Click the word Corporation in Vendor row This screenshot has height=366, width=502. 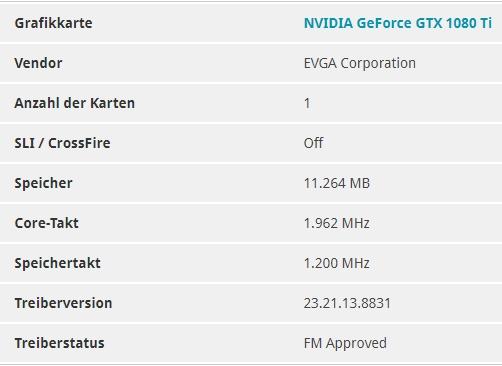pyautogui.click(x=378, y=63)
